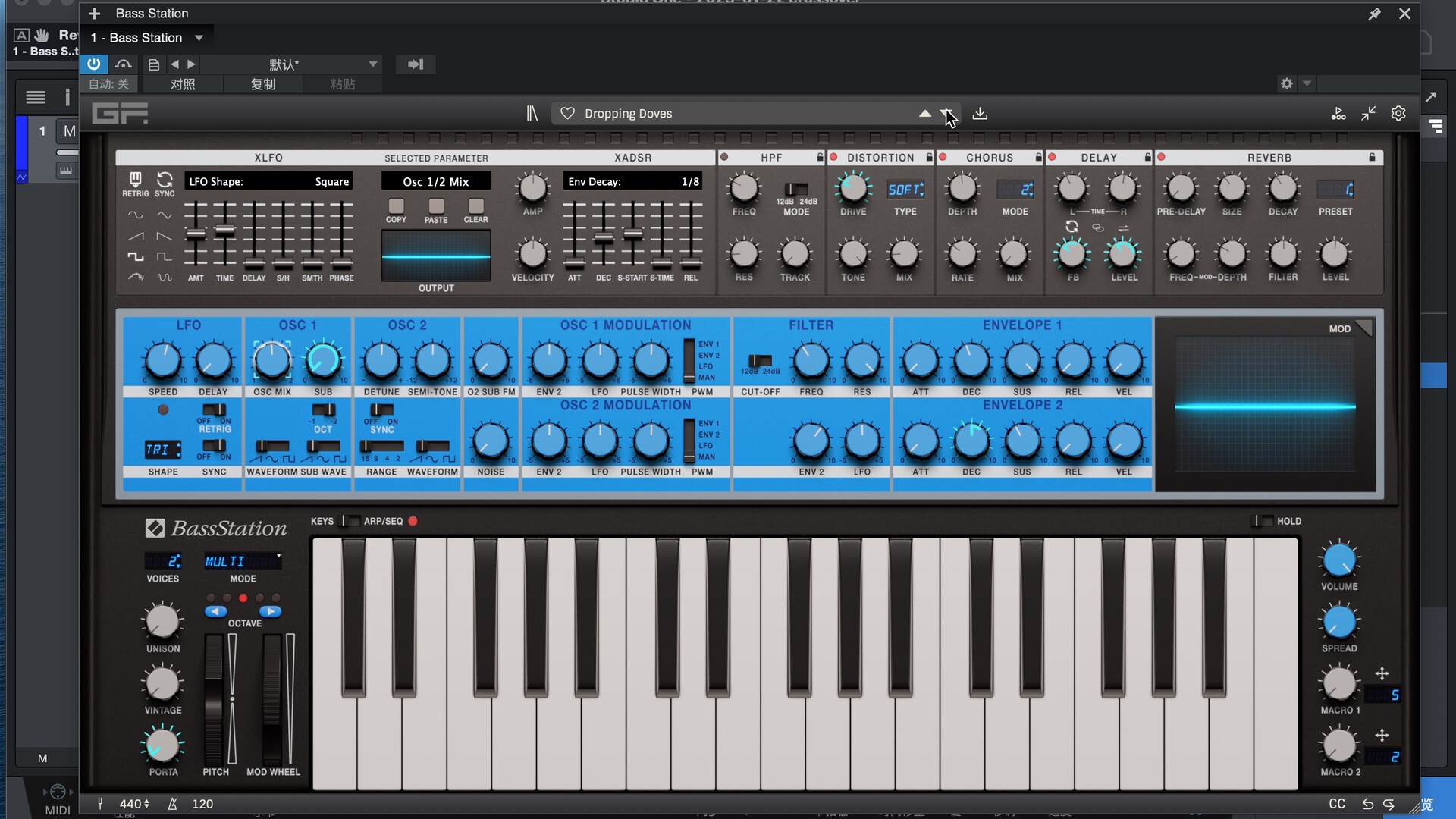The image size is (1456, 819).
Task: Toggle the KEYS / ARP/SEQ switch
Action: coord(351,521)
